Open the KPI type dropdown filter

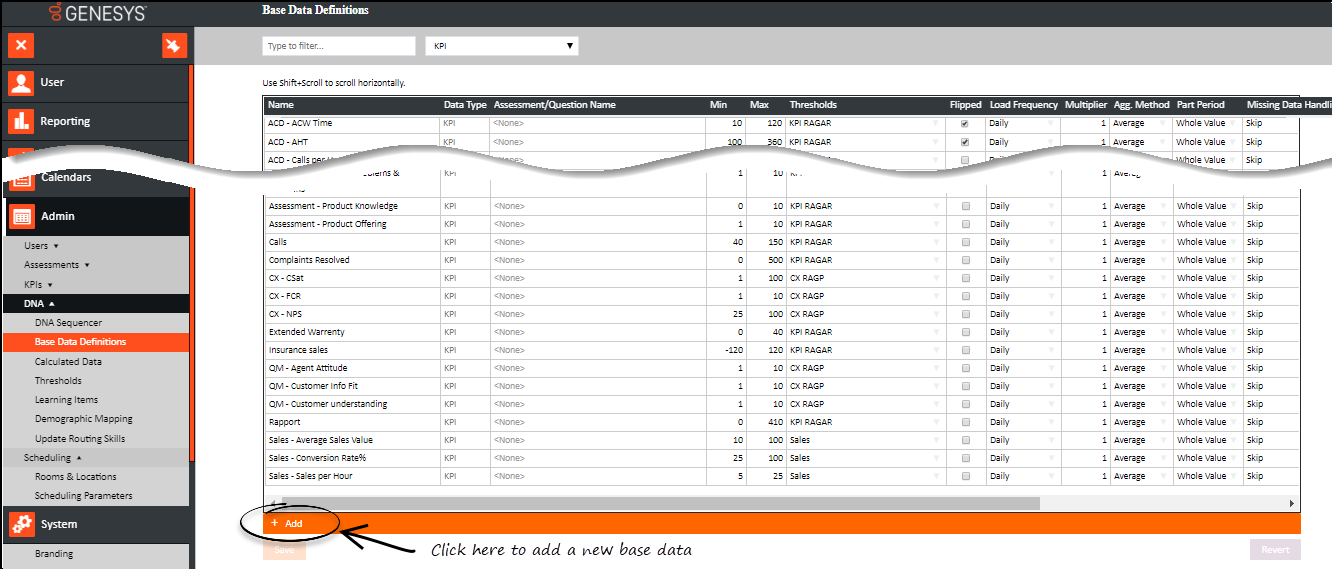502,46
